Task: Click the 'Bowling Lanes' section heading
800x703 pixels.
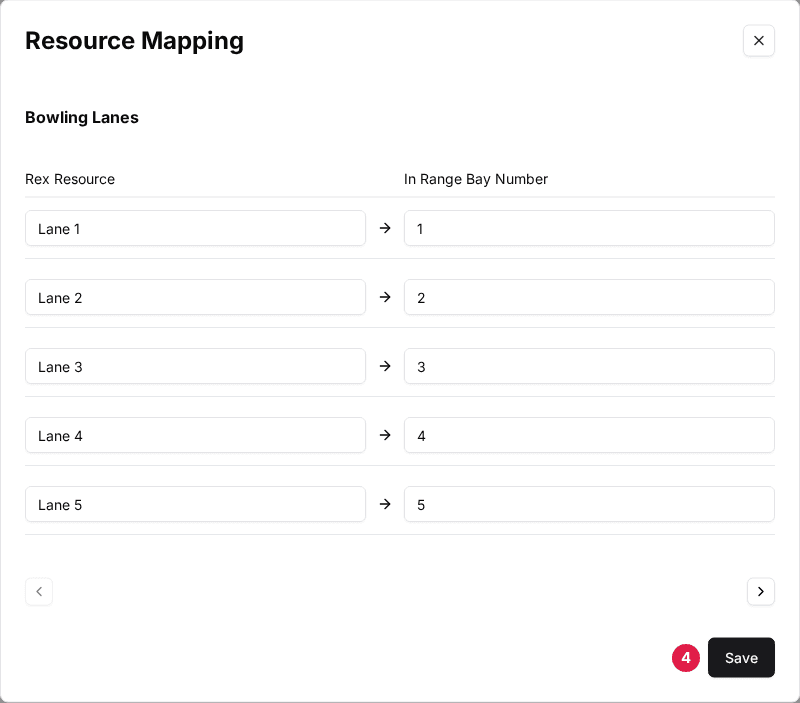Action: (x=82, y=117)
